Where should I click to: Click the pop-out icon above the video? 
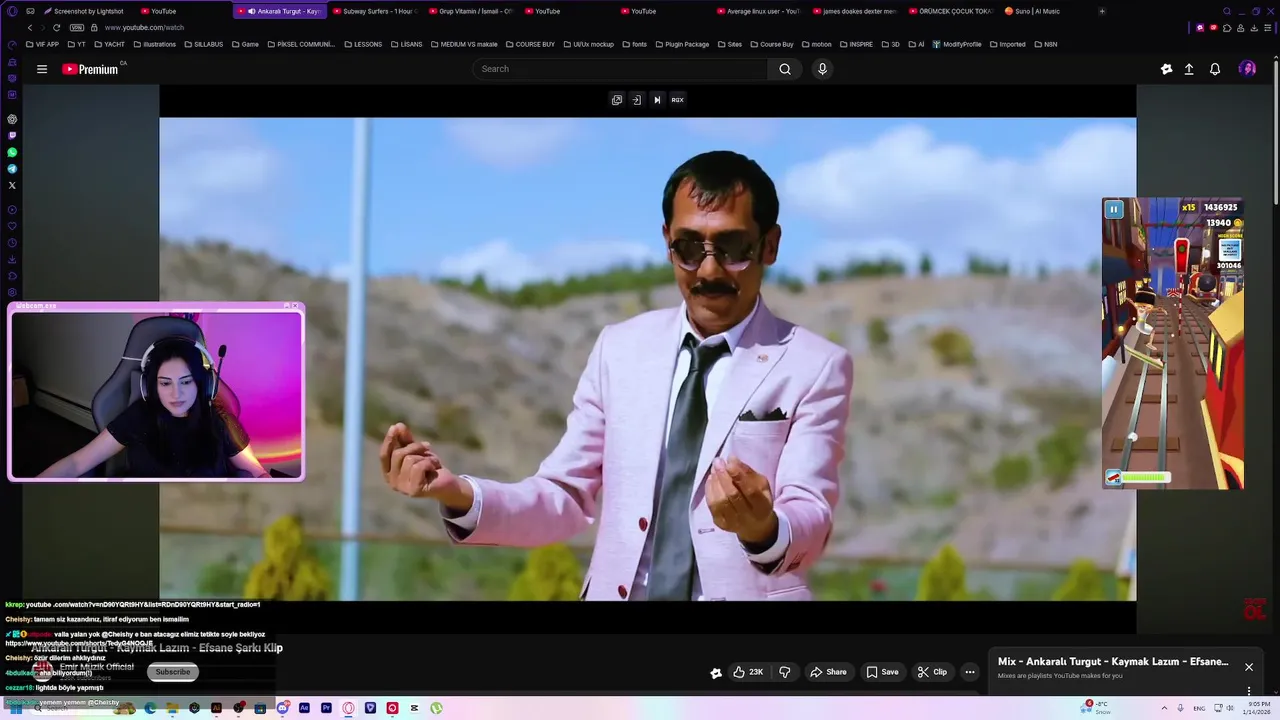(x=617, y=100)
